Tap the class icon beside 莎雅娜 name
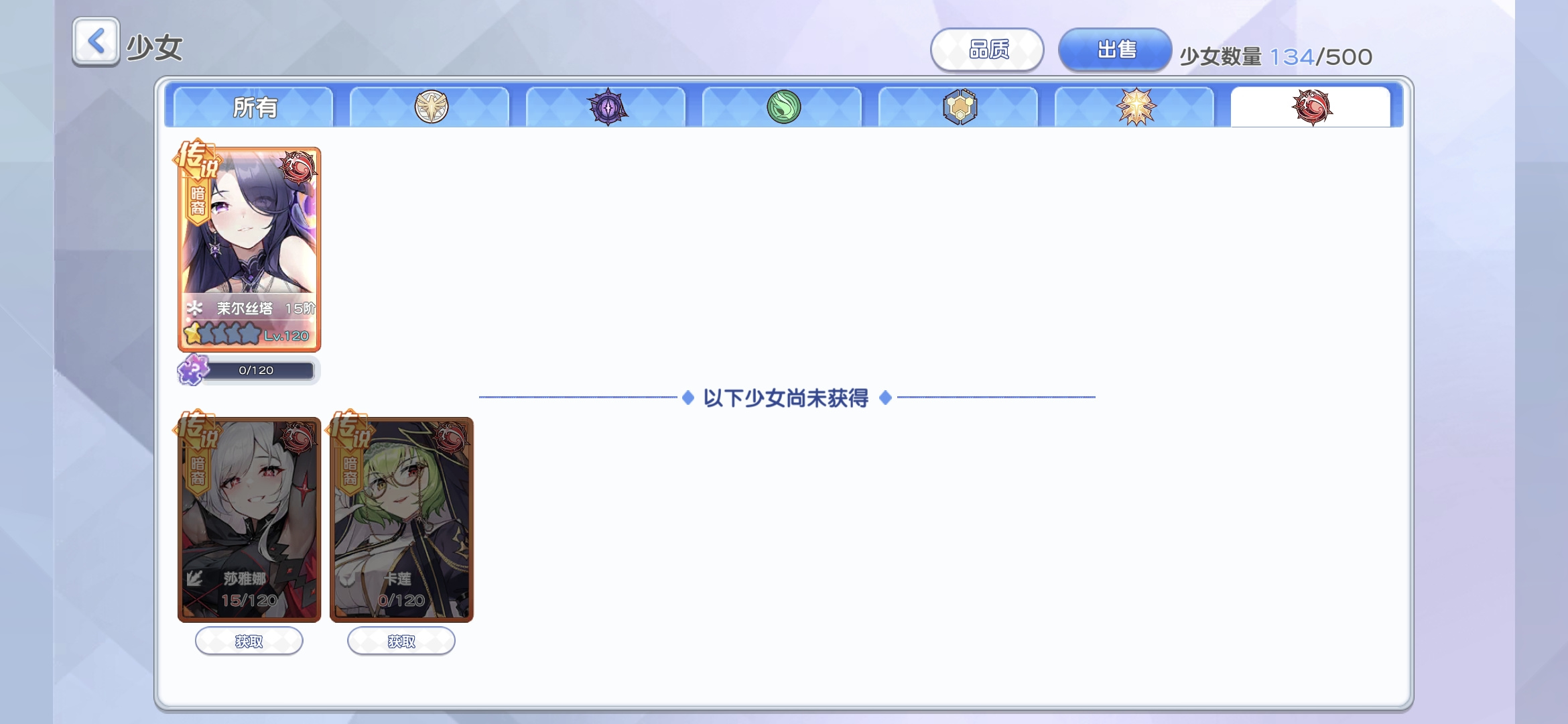 pyautogui.click(x=195, y=578)
